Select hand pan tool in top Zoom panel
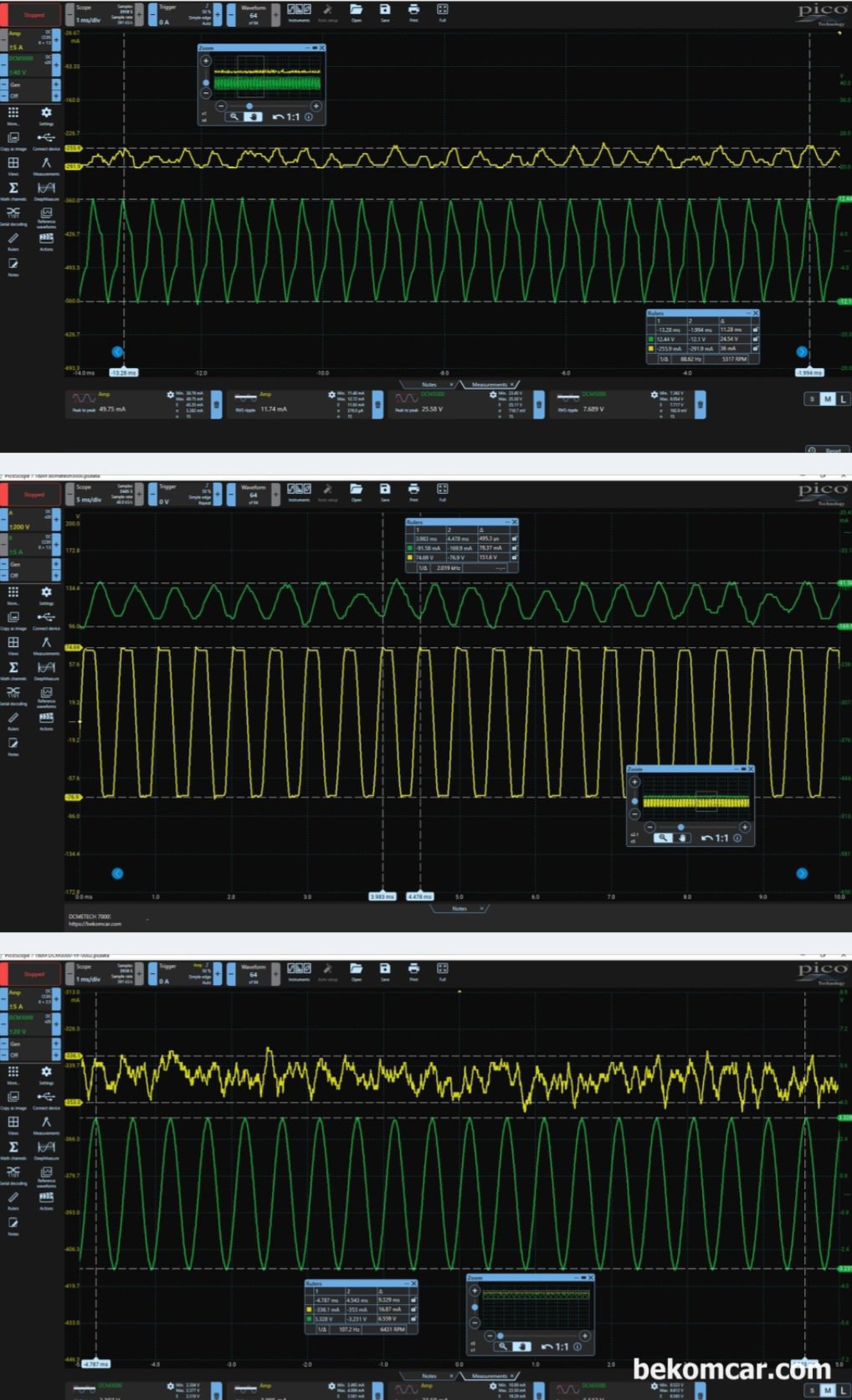The image size is (852, 1400). pos(253,117)
